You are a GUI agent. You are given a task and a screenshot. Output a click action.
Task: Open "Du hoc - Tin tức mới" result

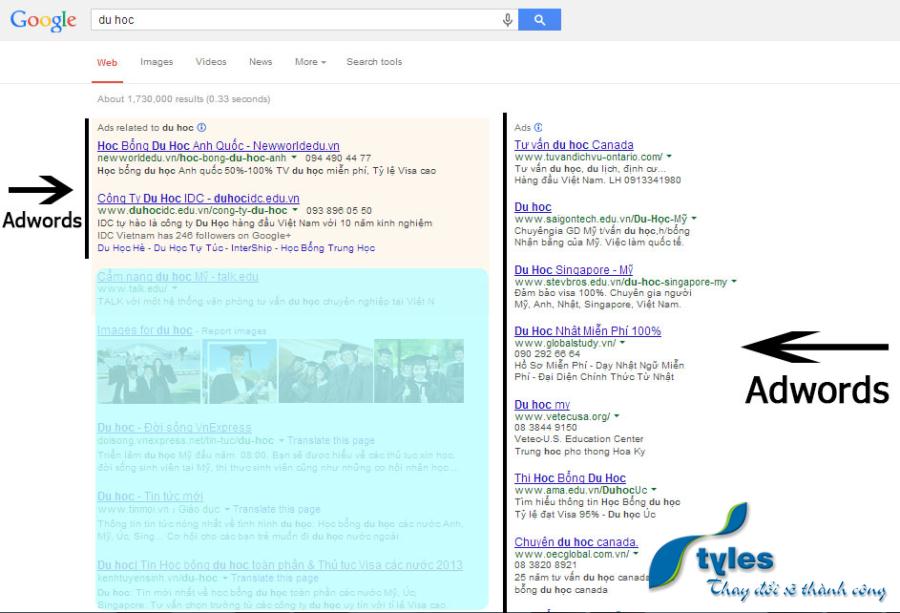150,496
